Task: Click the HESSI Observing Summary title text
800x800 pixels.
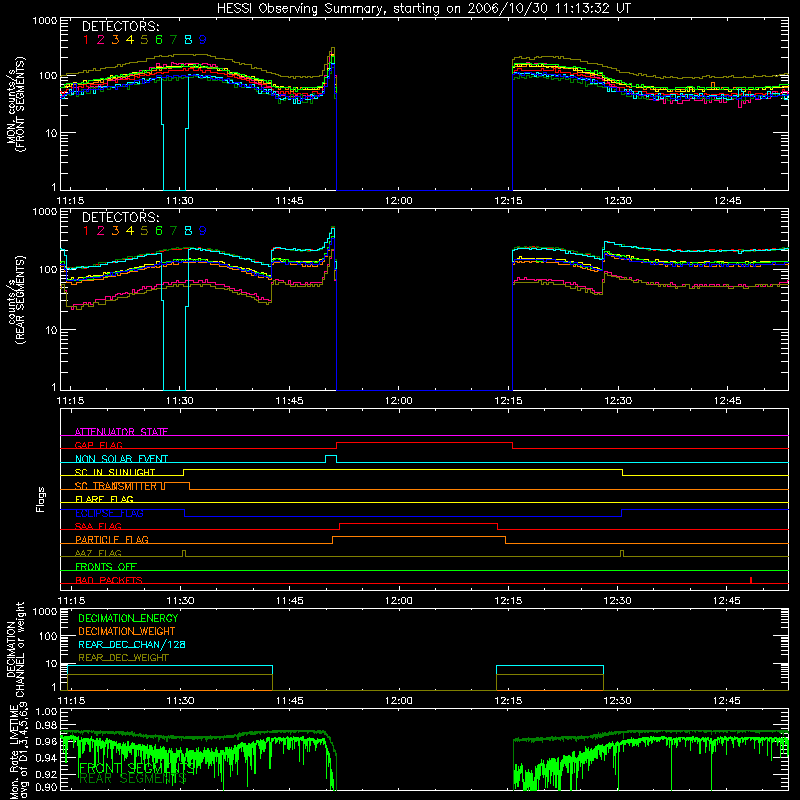Action: 423,9
